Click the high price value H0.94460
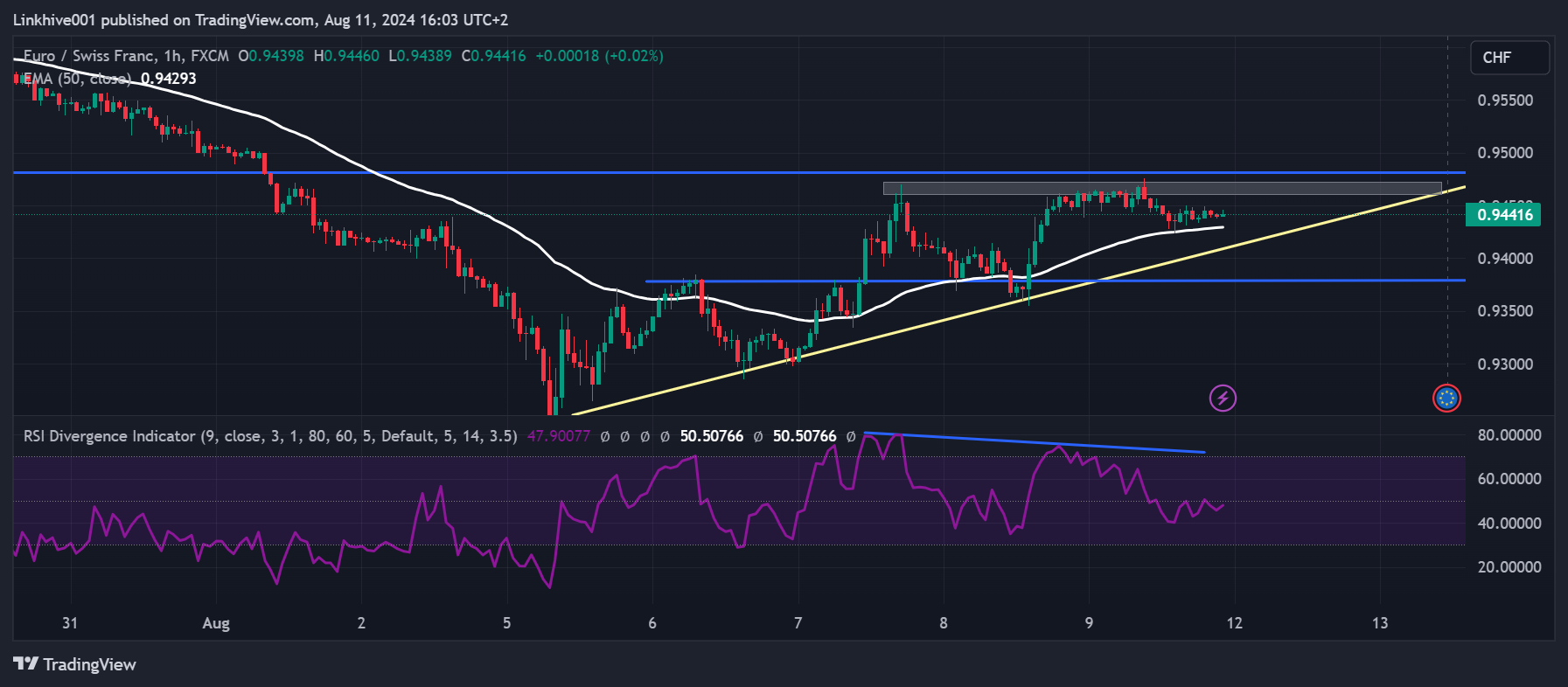 pyautogui.click(x=346, y=56)
